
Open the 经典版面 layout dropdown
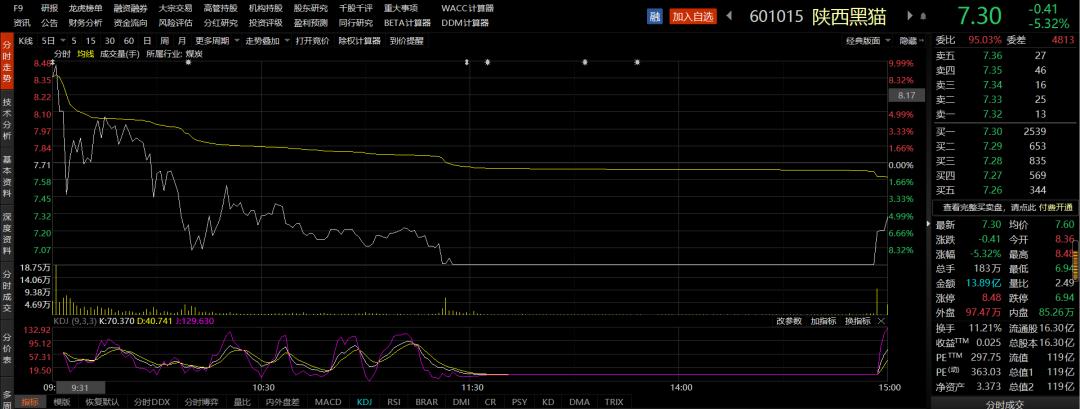tap(888, 41)
